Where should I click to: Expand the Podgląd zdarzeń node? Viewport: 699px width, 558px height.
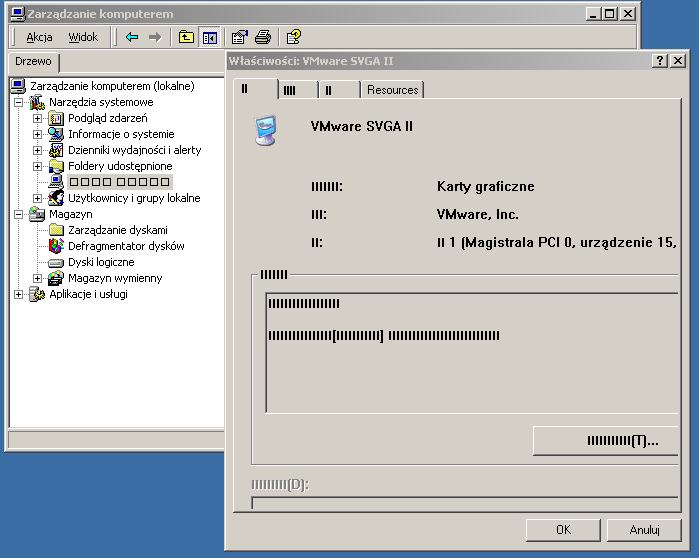click(37, 119)
